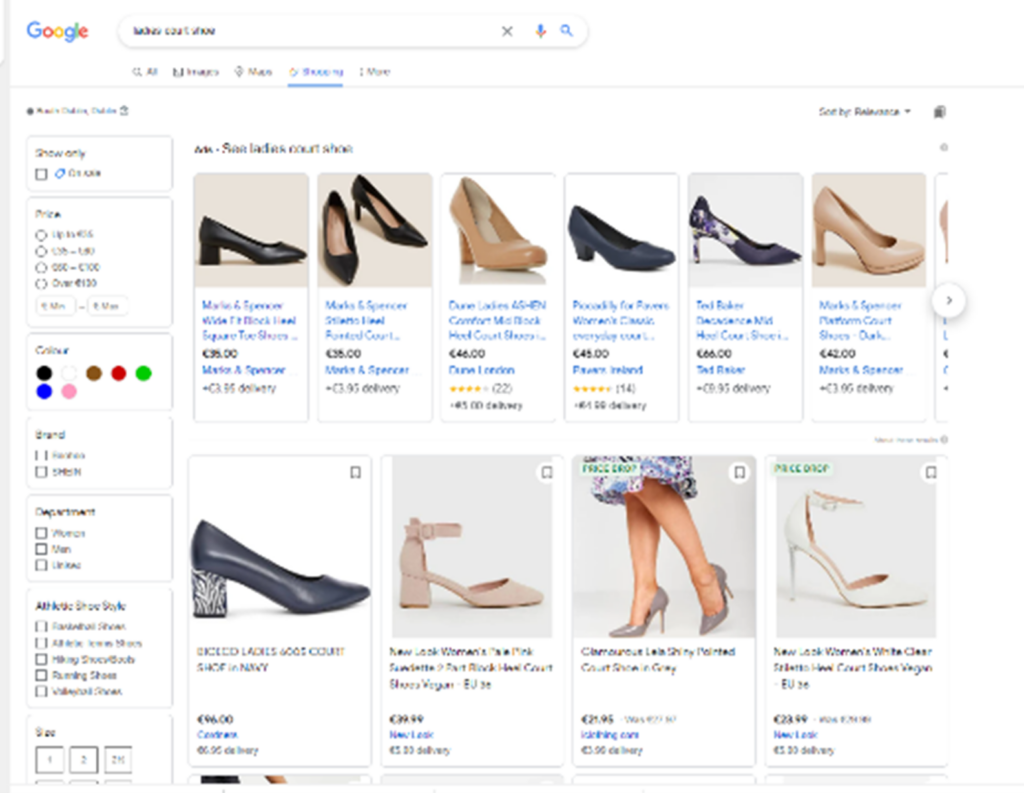Bookmark the pale pink New Look shoe

pos(547,472)
